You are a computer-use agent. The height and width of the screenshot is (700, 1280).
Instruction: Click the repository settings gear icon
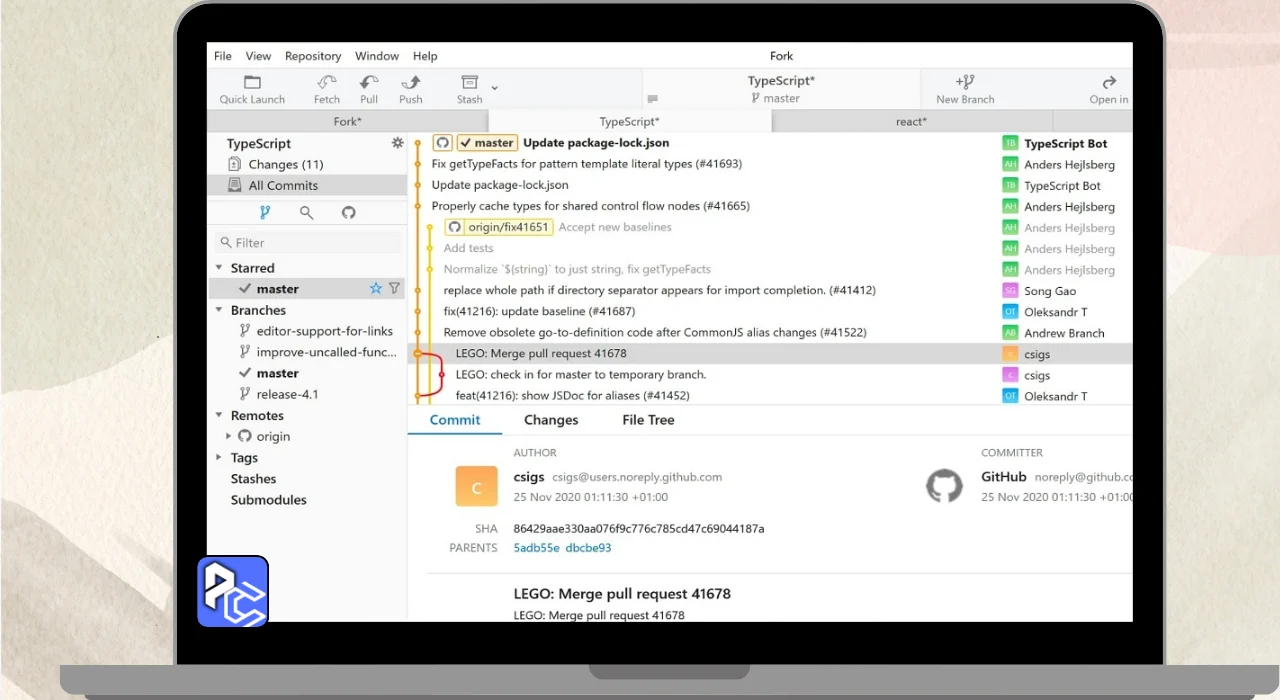point(397,144)
